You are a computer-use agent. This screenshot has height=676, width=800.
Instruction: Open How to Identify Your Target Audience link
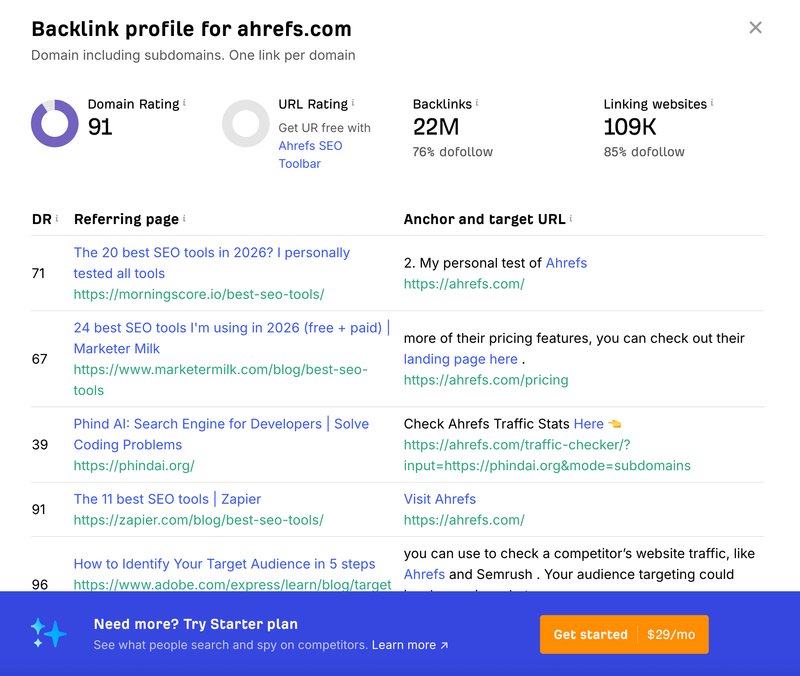click(224, 564)
